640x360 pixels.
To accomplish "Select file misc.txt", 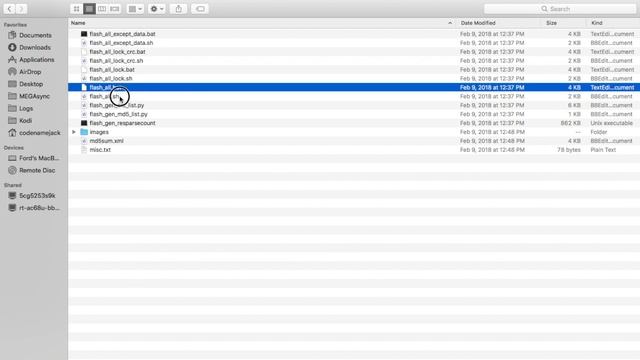I will (x=100, y=150).
